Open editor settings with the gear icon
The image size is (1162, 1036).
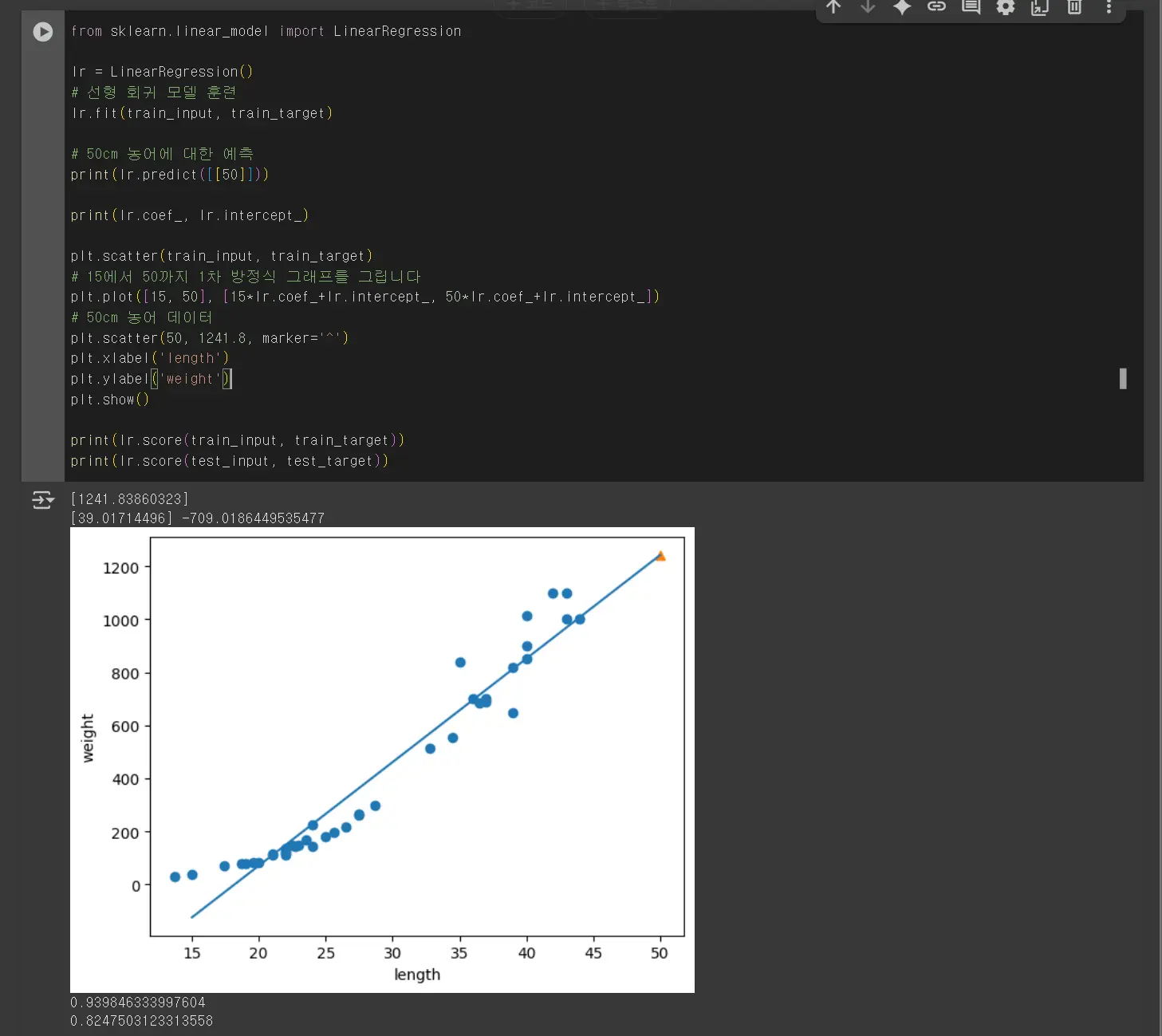coord(1006,7)
